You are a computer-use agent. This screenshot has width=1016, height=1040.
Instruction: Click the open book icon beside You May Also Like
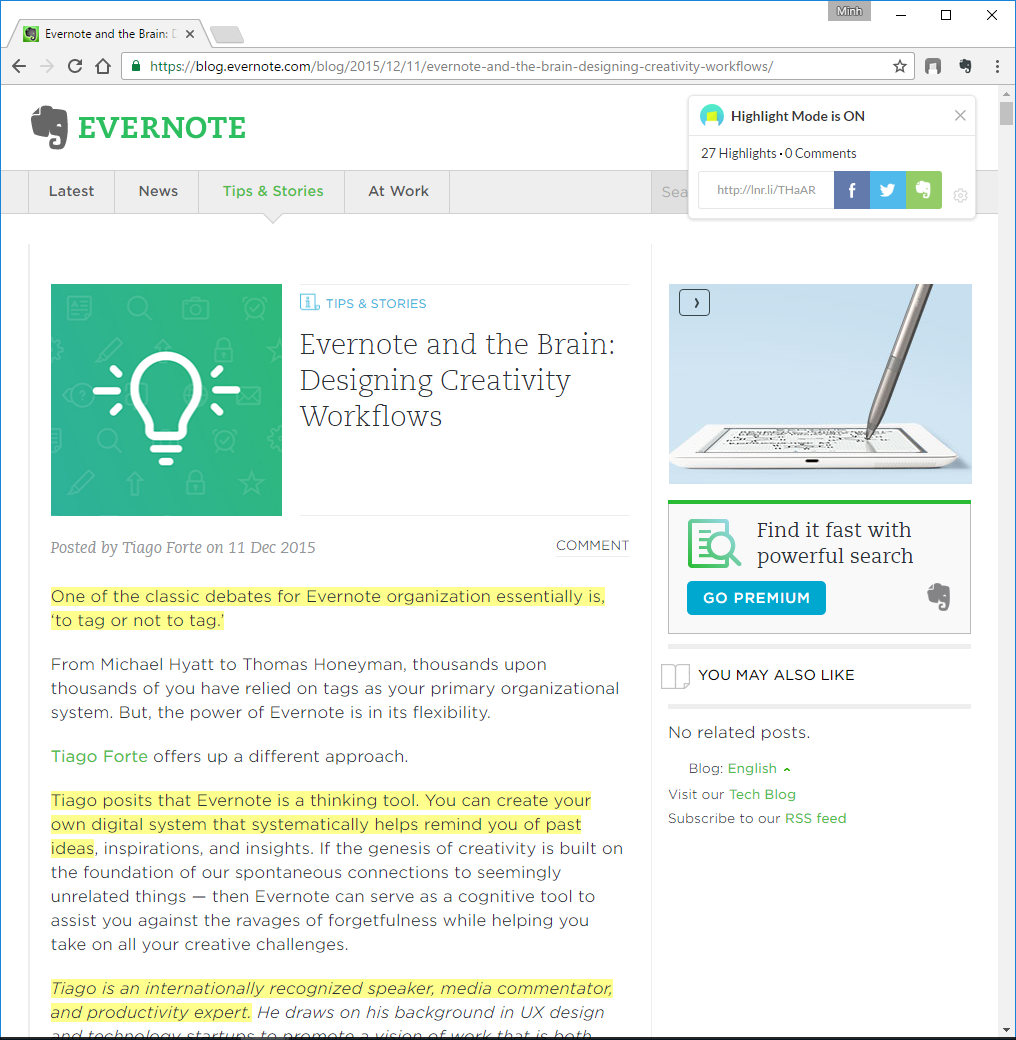point(675,676)
